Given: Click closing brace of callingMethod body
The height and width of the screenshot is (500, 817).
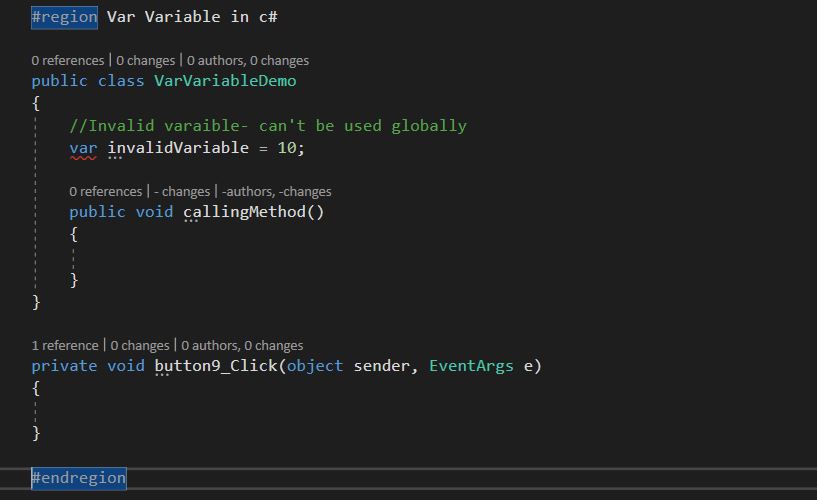Looking at the screenshot, I should (x=74, y=280).
